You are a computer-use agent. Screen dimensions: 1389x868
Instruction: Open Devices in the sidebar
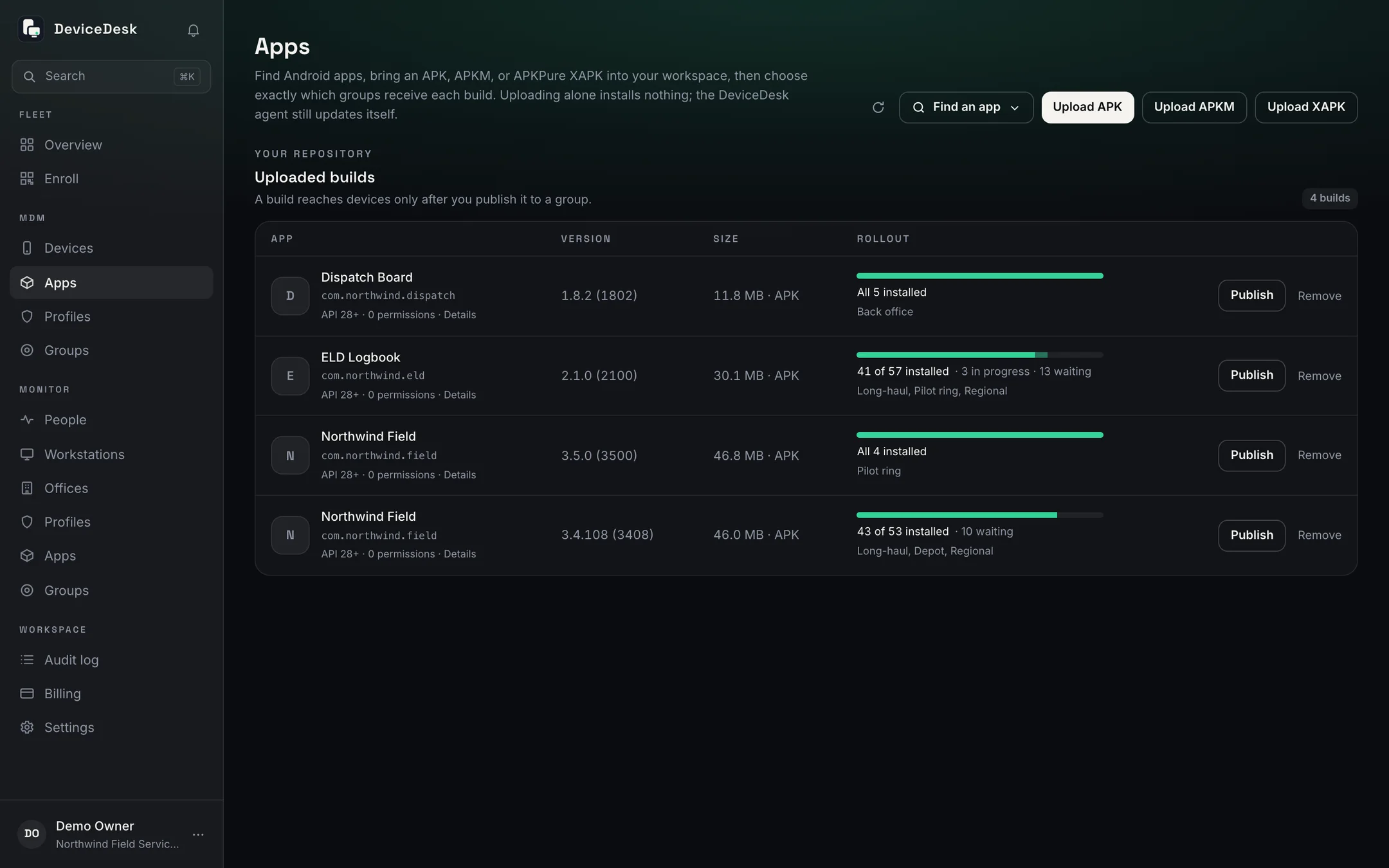coord(111,248)
